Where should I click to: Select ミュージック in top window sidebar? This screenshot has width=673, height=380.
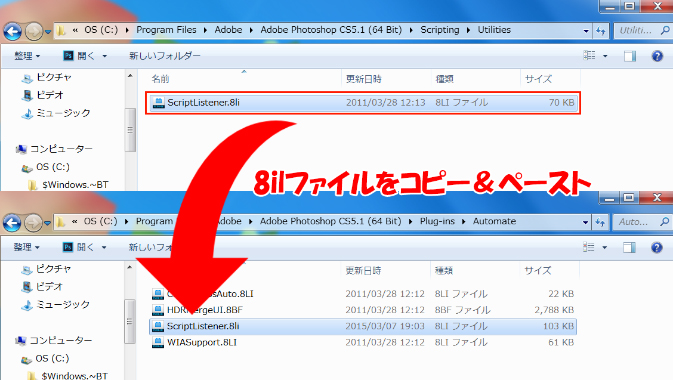pos(56,113)
